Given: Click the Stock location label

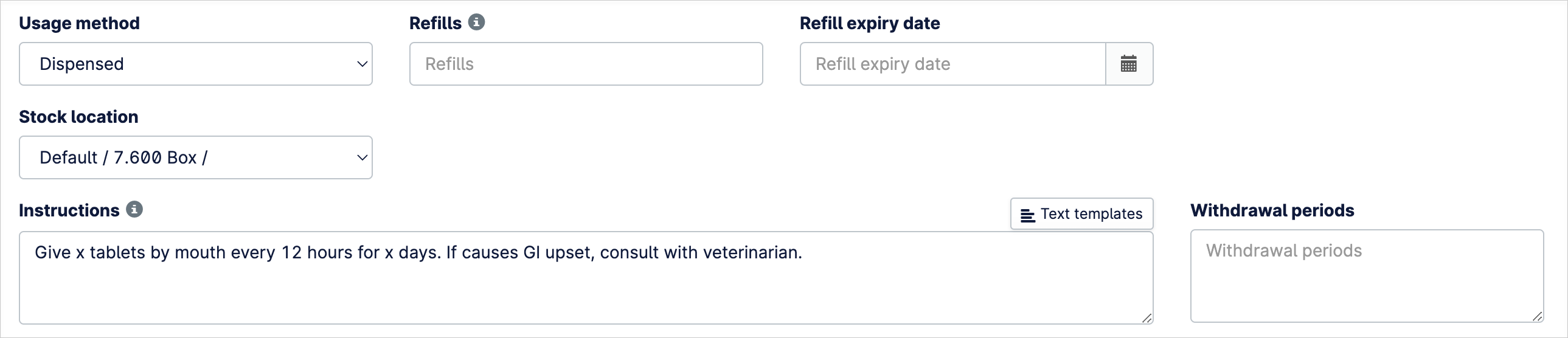Looking at the screenshot, I should 78,117.
